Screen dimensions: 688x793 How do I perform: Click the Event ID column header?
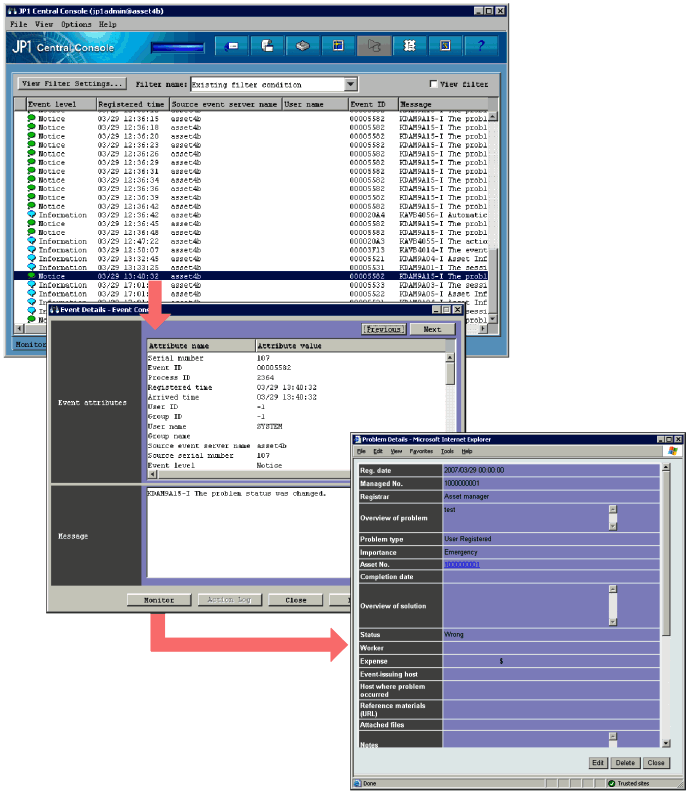[x=374, y=104]
